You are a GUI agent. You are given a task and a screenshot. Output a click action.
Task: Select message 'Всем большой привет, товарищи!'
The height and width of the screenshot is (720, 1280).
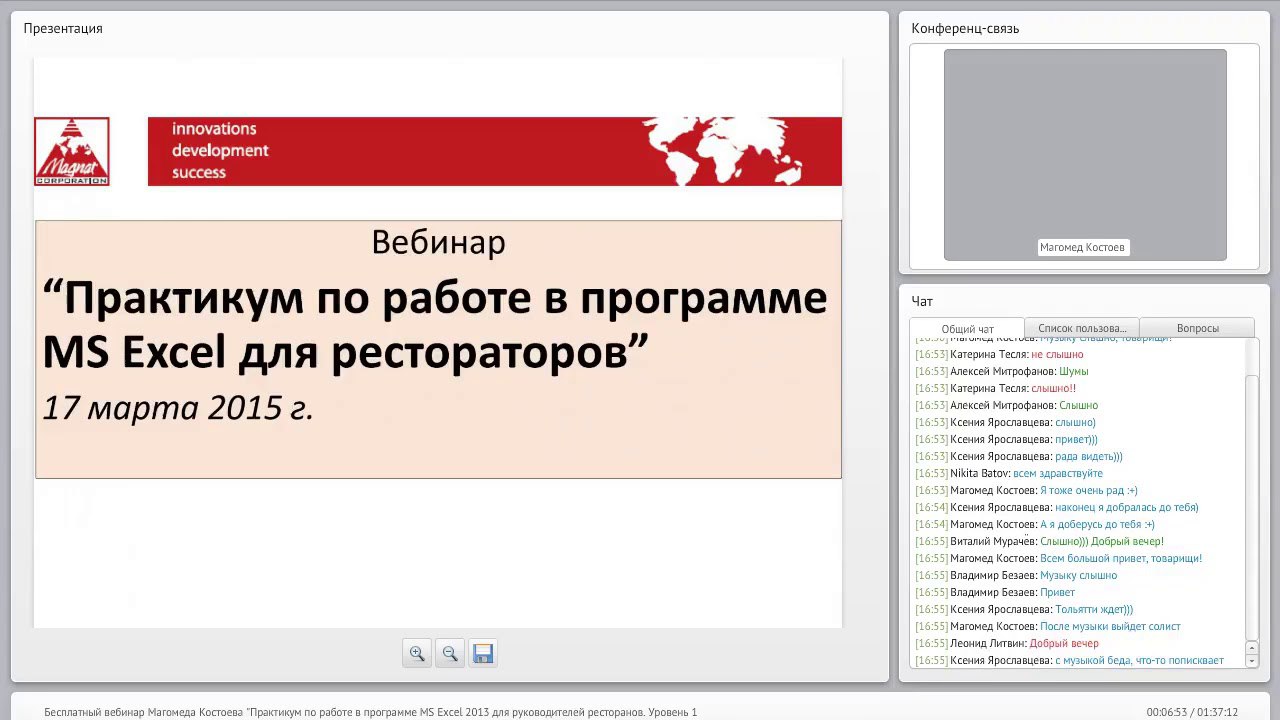(1121, 558)
